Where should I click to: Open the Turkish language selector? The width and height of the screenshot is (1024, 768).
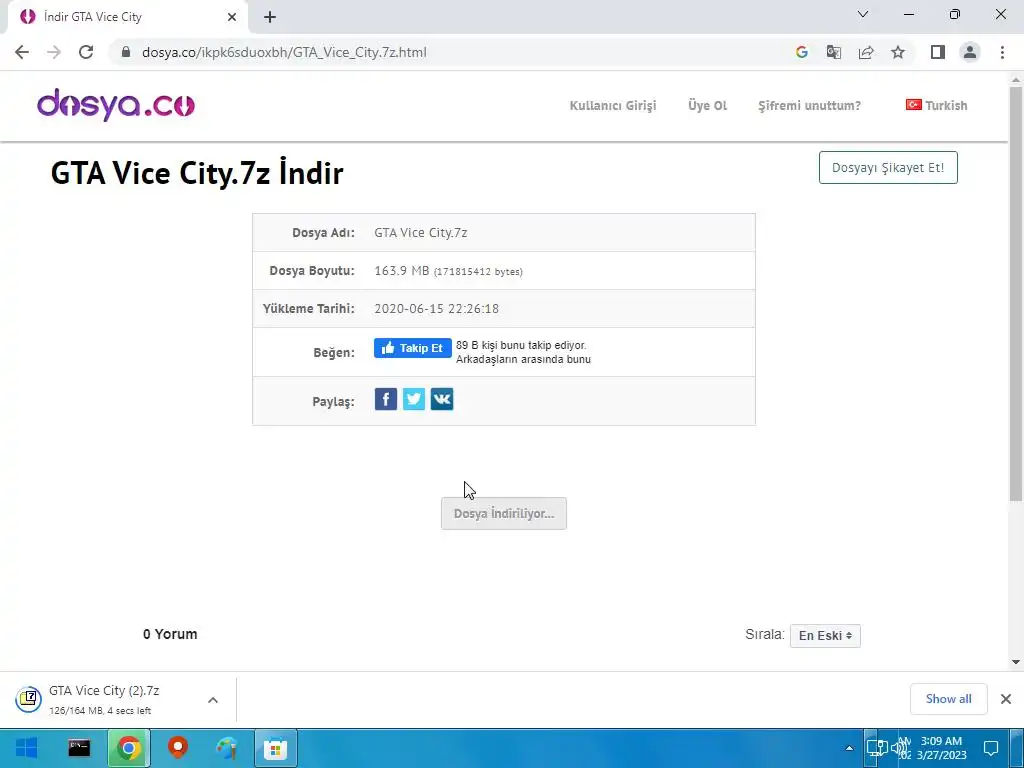click(936, 105)
